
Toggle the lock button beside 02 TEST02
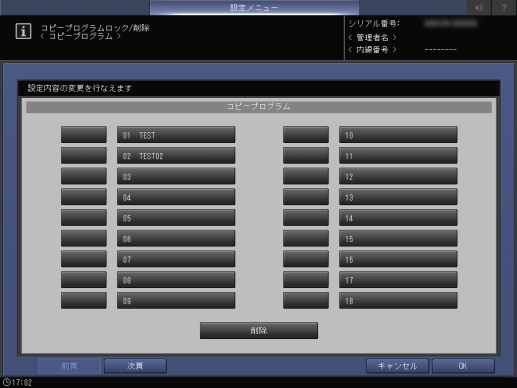(x=84, y=155)
